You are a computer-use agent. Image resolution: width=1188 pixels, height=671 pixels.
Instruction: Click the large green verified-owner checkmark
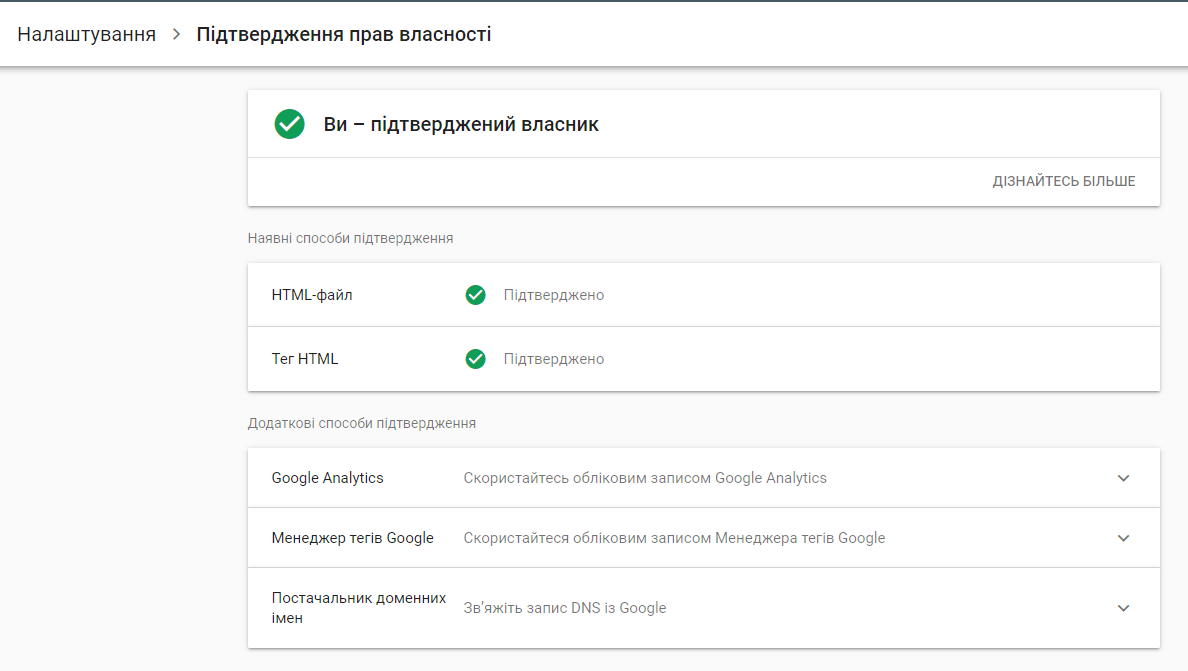pyautogui.click(x=289, y=124)
